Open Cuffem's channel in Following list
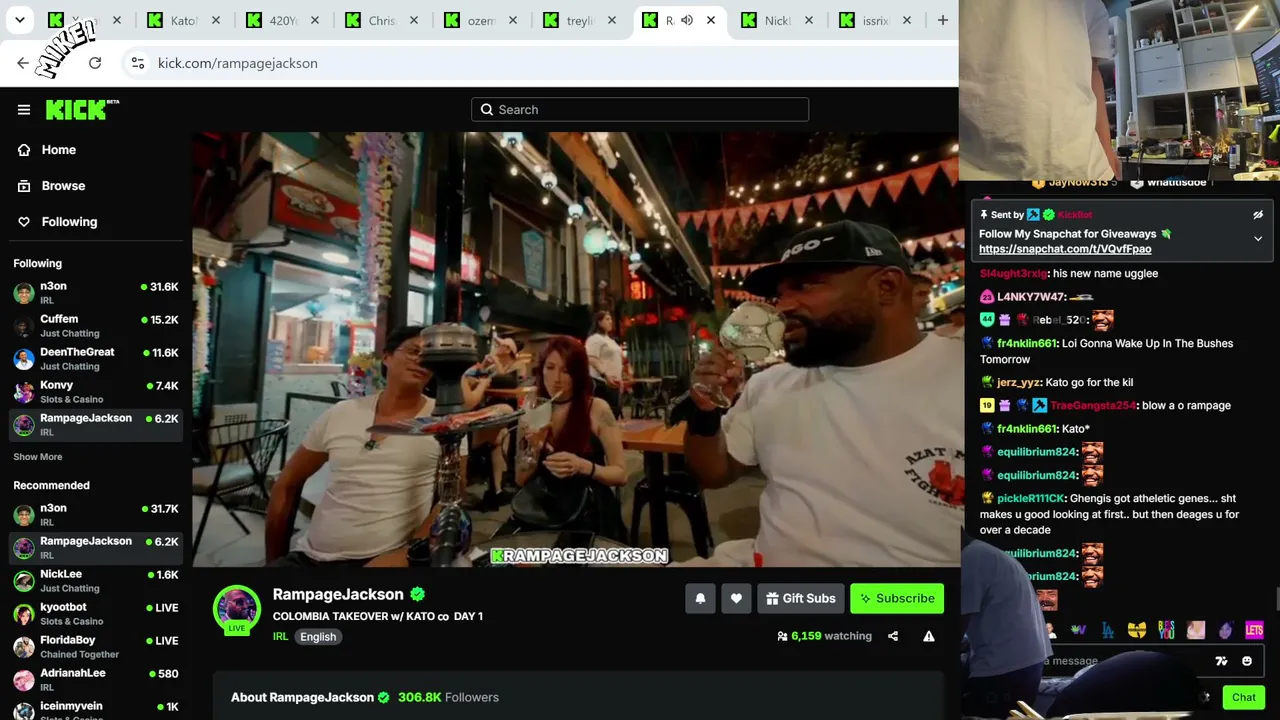Viewport: 1280px width, 720px height. pos(96,326)
